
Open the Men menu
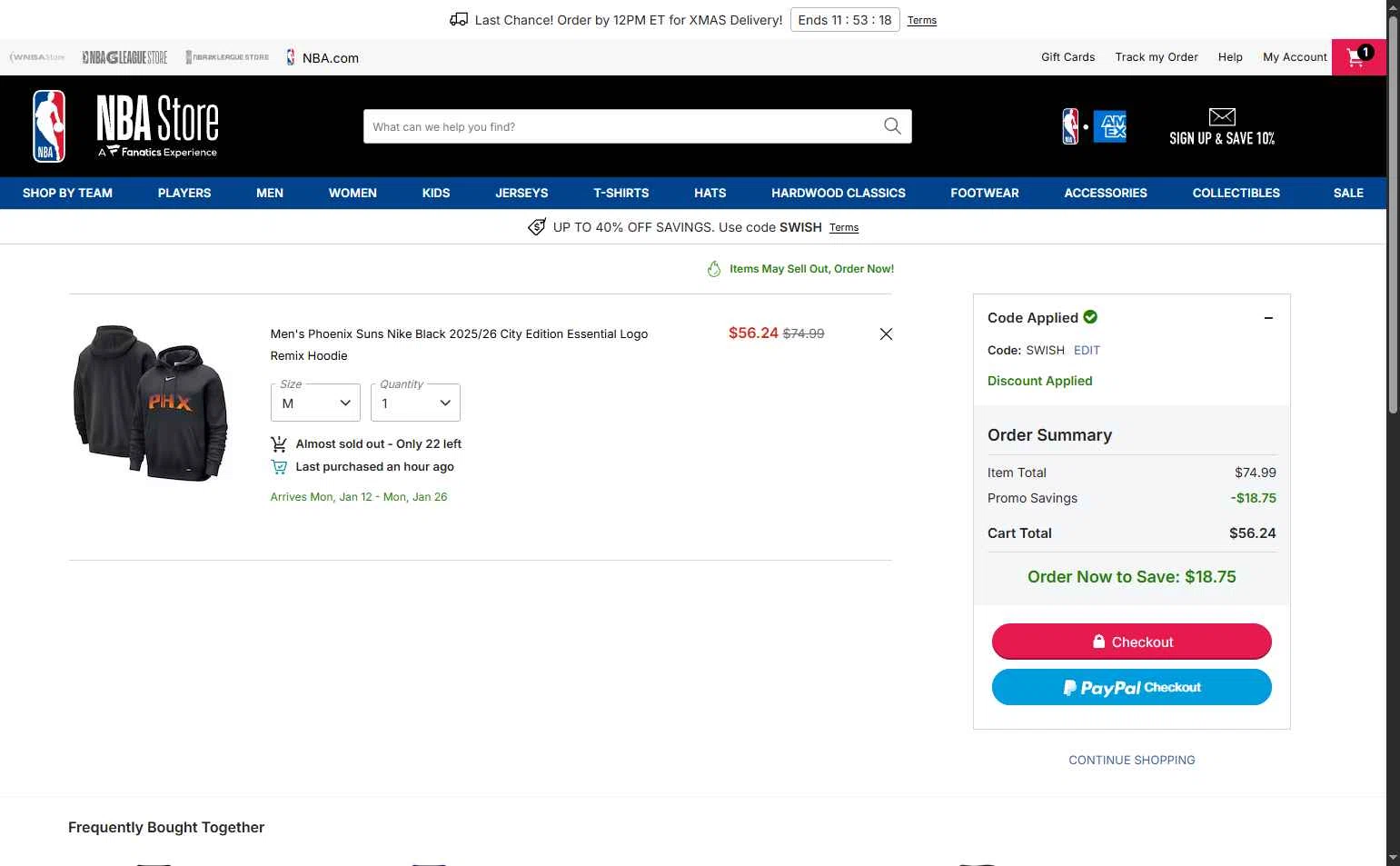point(270,193)
